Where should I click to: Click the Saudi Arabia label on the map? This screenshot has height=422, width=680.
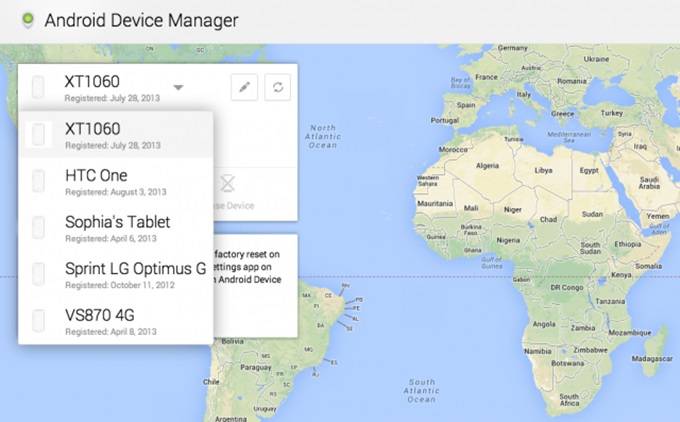[x=649, y=183]
